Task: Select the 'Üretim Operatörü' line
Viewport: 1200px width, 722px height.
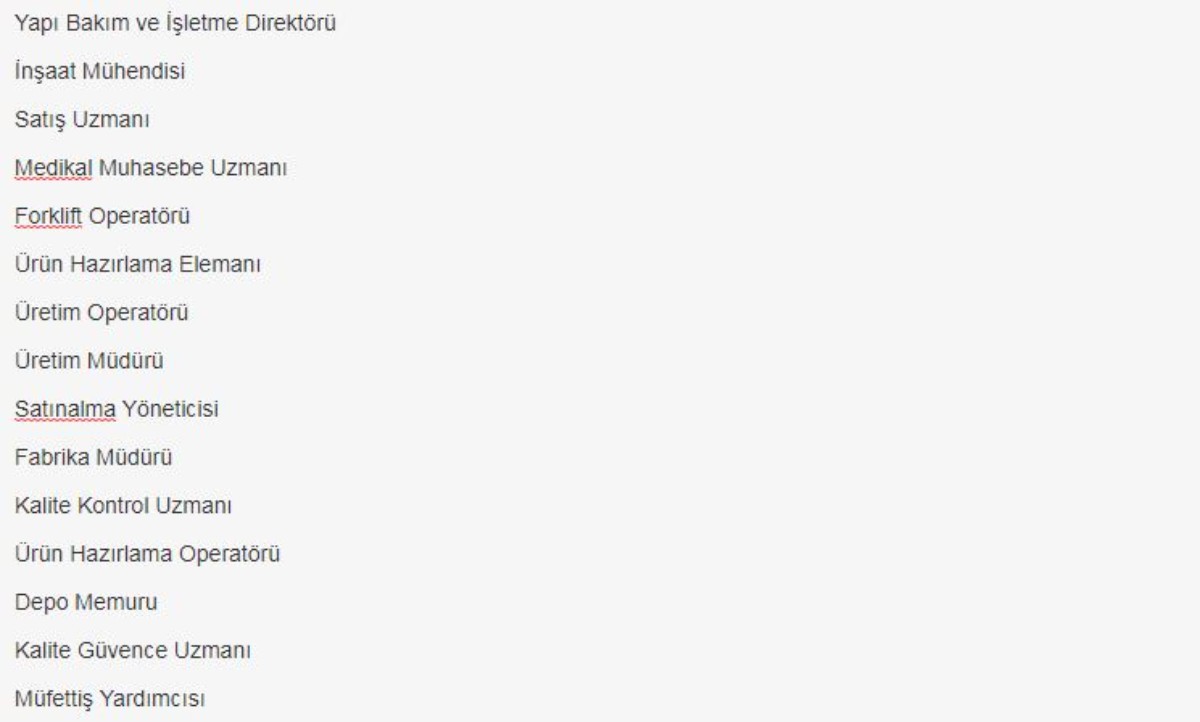Action: click(102, 312)
